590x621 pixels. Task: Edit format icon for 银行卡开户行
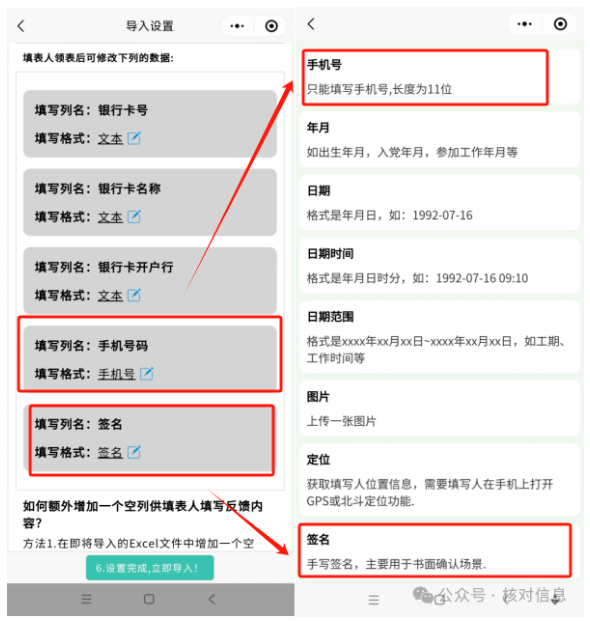[134, 295]
